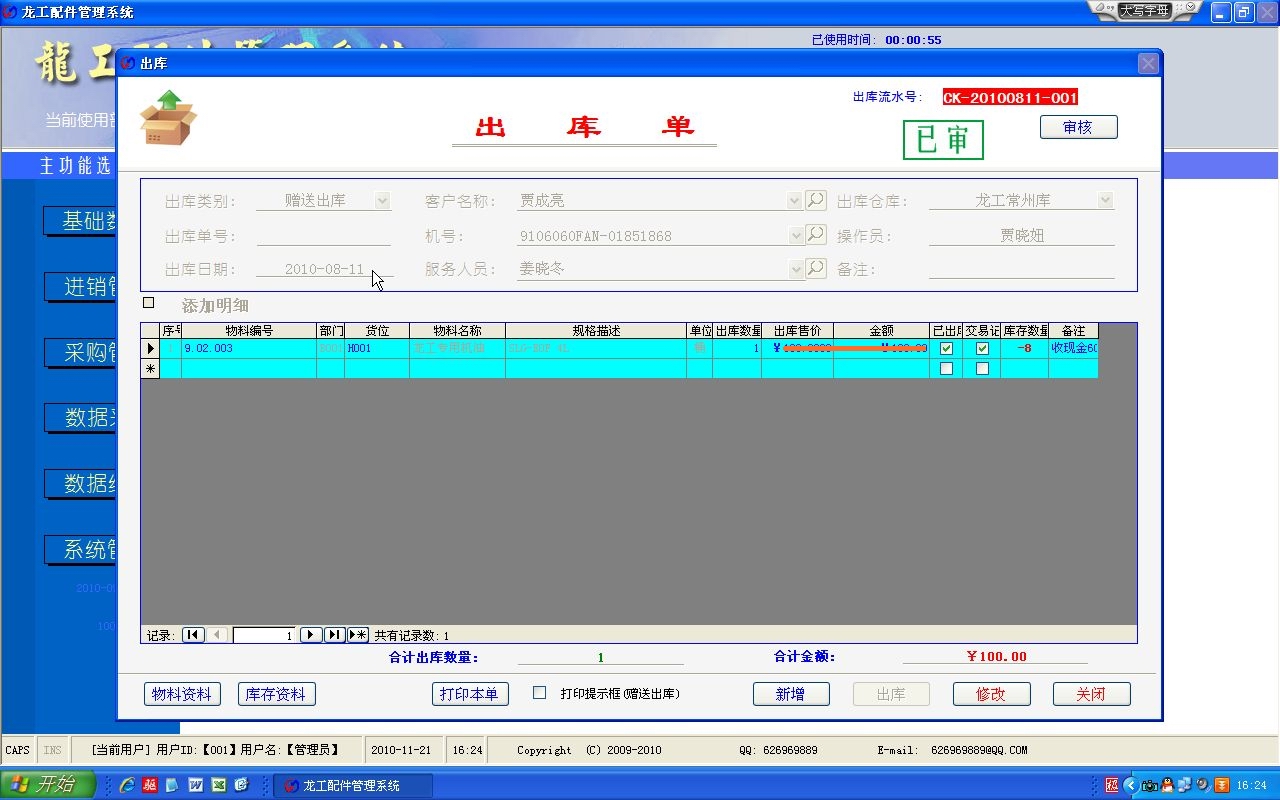The height and width of the screenshot is (800, 1280).
Task: Select the current row indicator arrow
Action: (x=151, y=348)
